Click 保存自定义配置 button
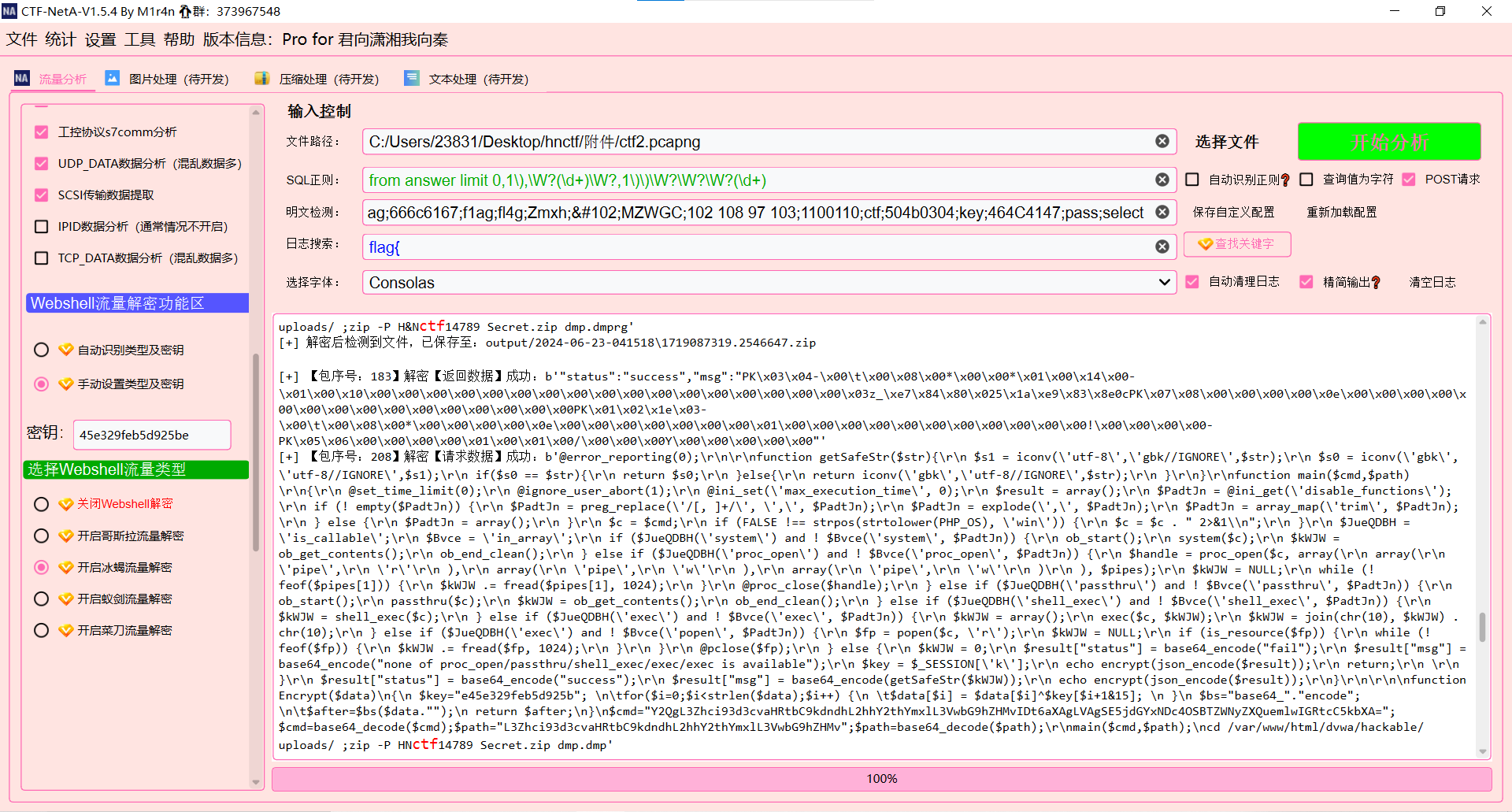 [1233, 212]
